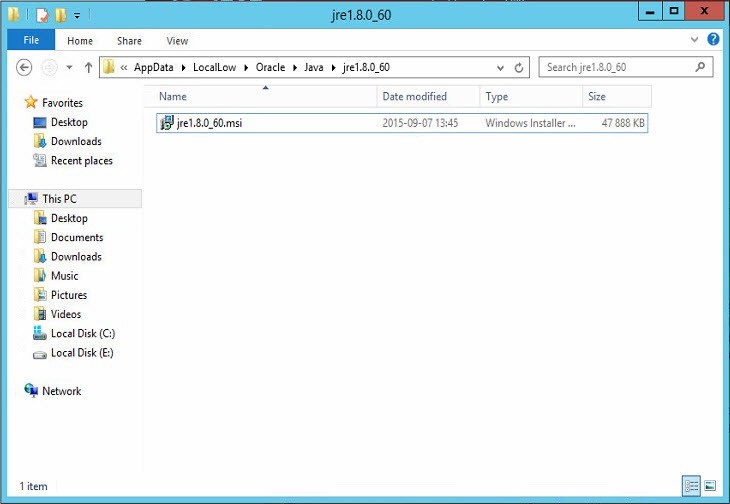Switch to Large icons view in status bar
This screenshot has width=730, height=504.
710,486
